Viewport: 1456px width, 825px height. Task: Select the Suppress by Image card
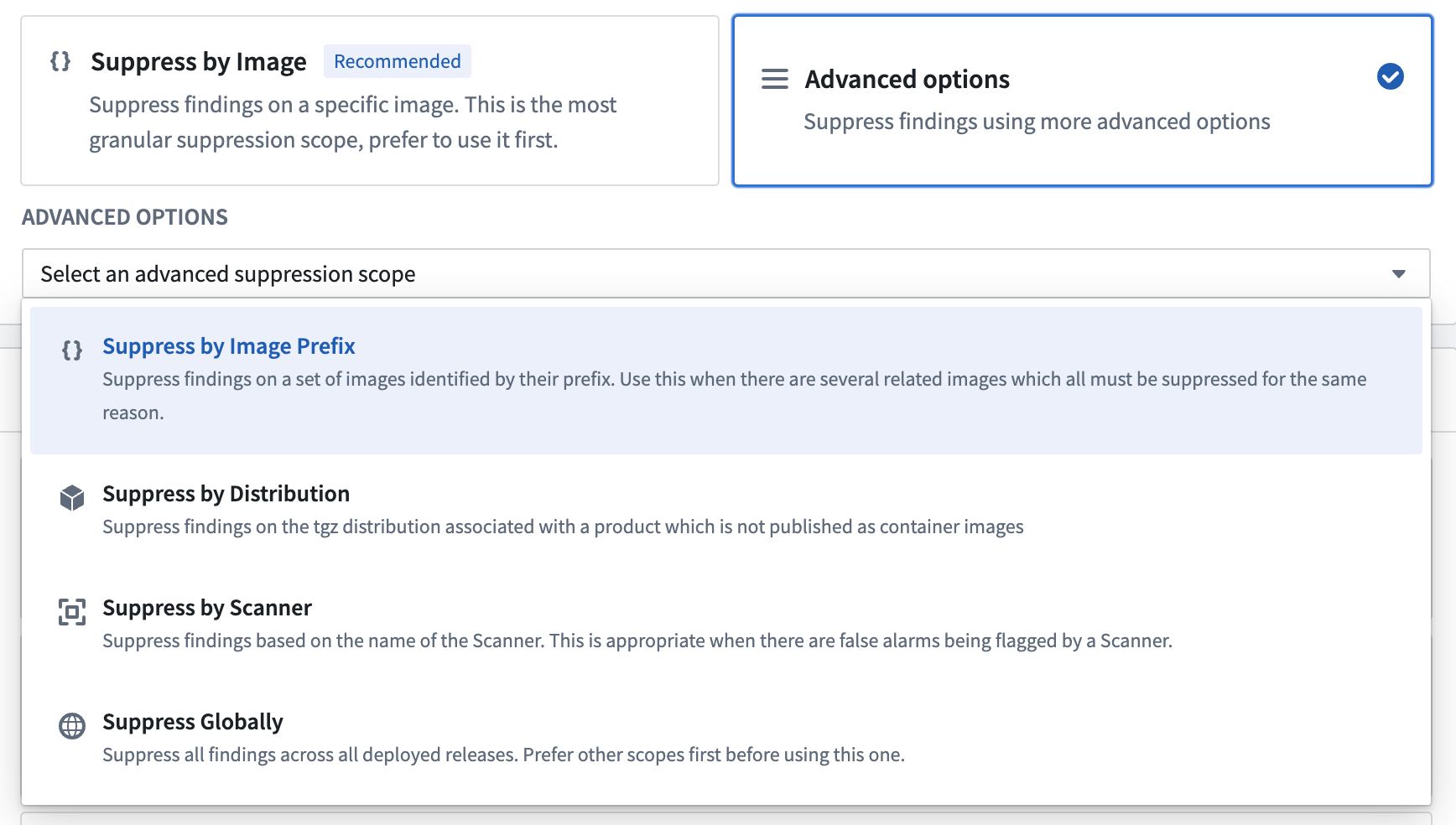click(370, 101)
